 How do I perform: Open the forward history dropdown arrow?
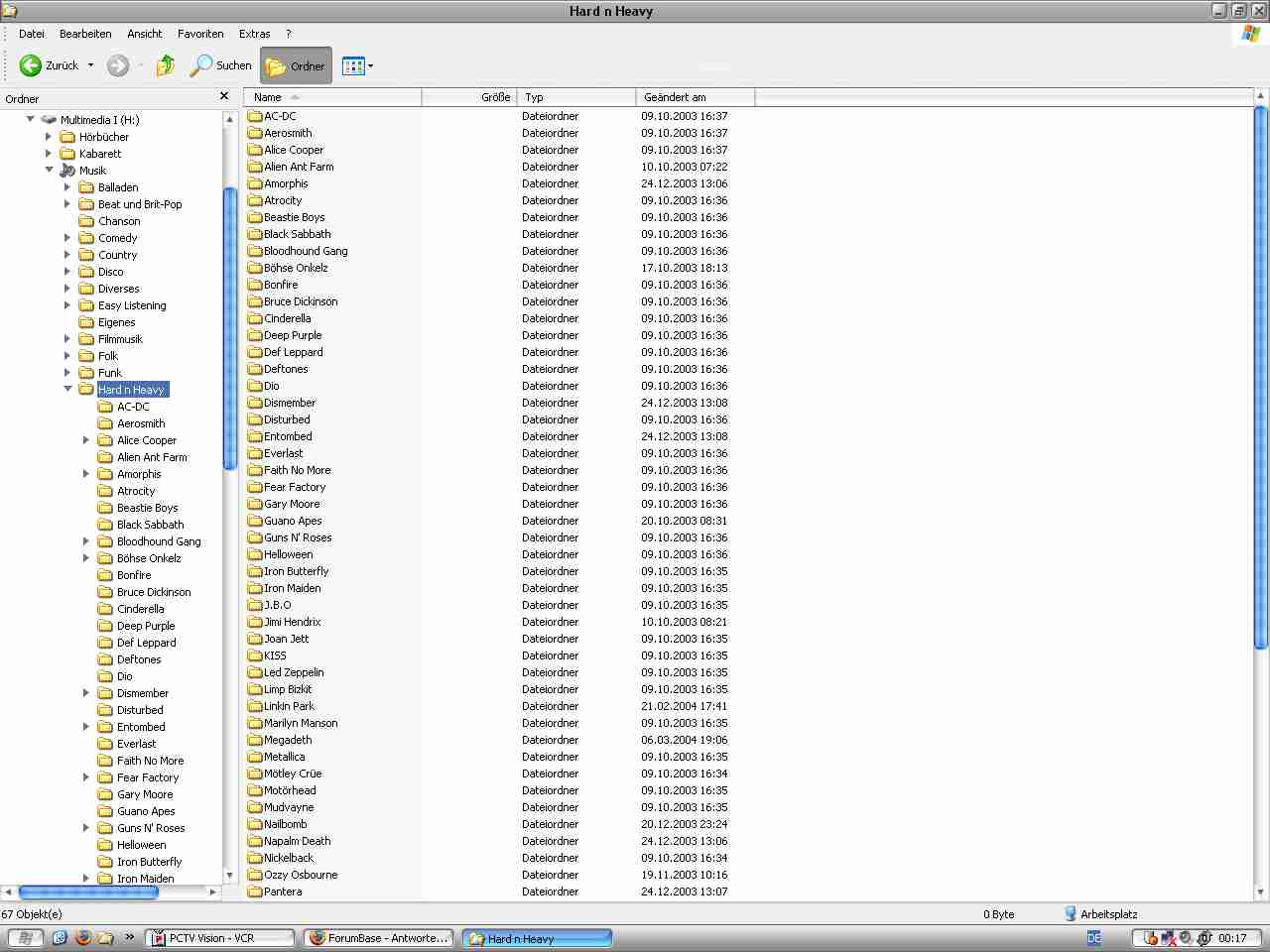141,65
